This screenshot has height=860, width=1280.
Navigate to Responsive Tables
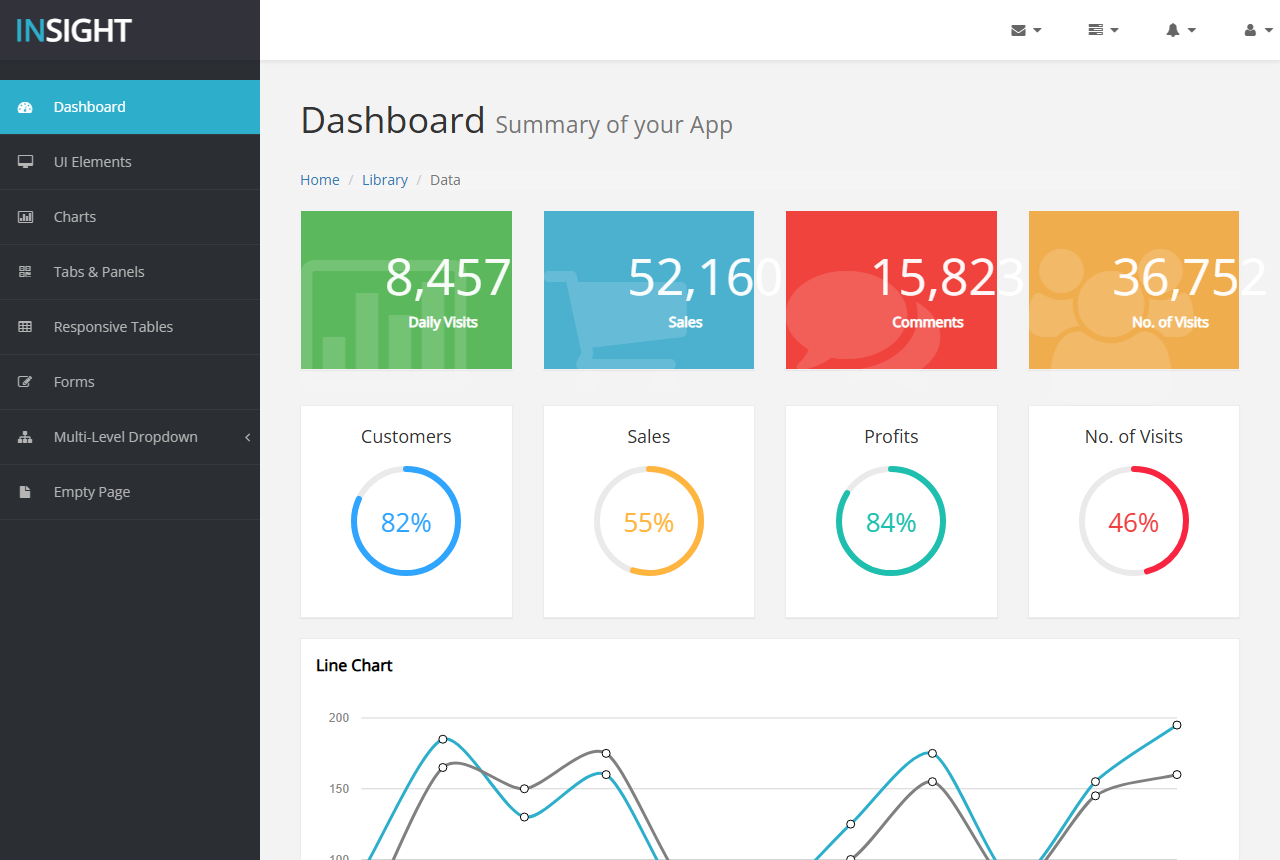(x=130, y=327)
